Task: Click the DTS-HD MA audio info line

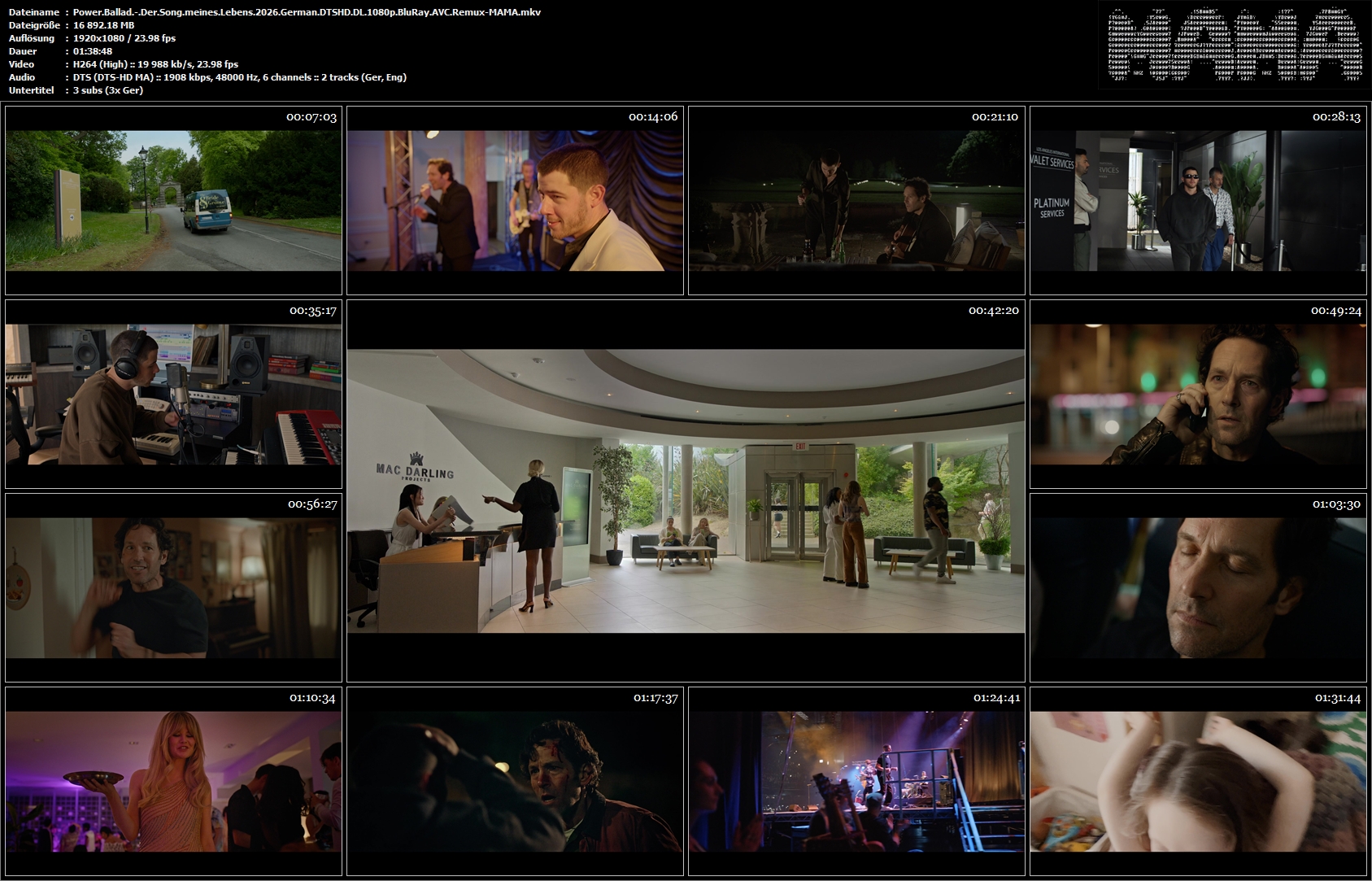Action: [240, 77]
